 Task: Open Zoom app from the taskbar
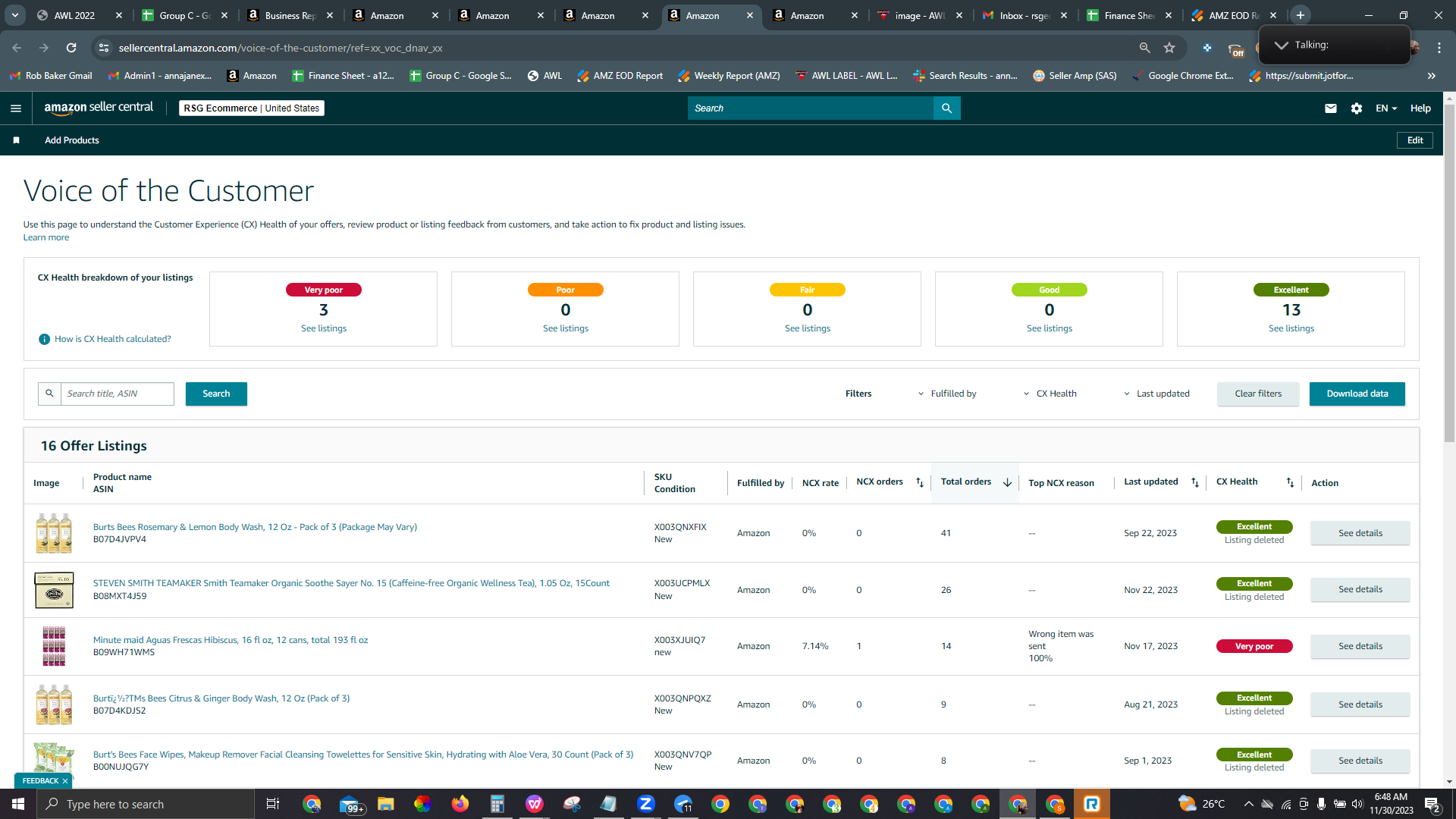646,804
